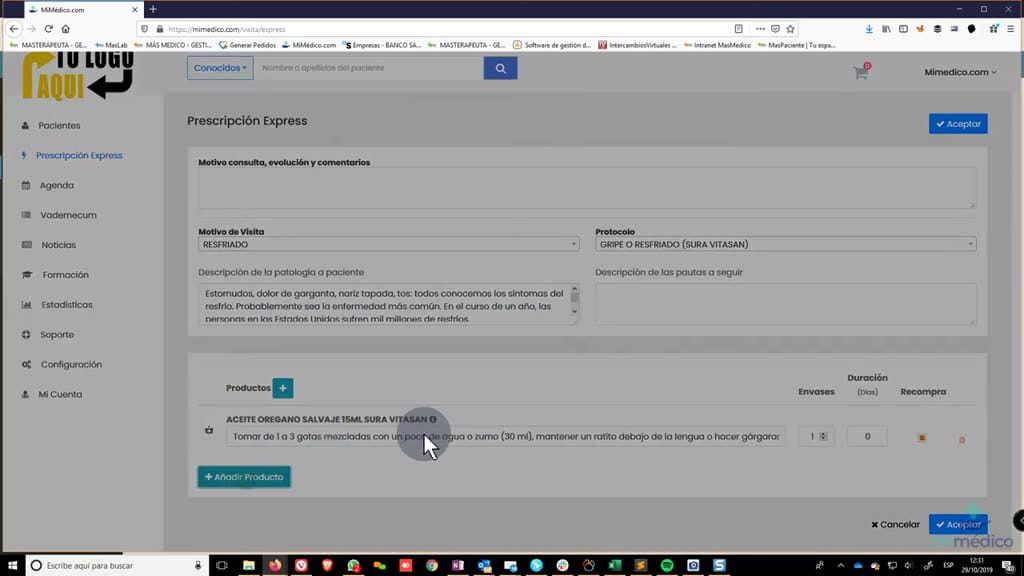Open the shopping cart icon
Image resolution: width=1024 pixels, height=576 pixels.
[x=861, y=72]
